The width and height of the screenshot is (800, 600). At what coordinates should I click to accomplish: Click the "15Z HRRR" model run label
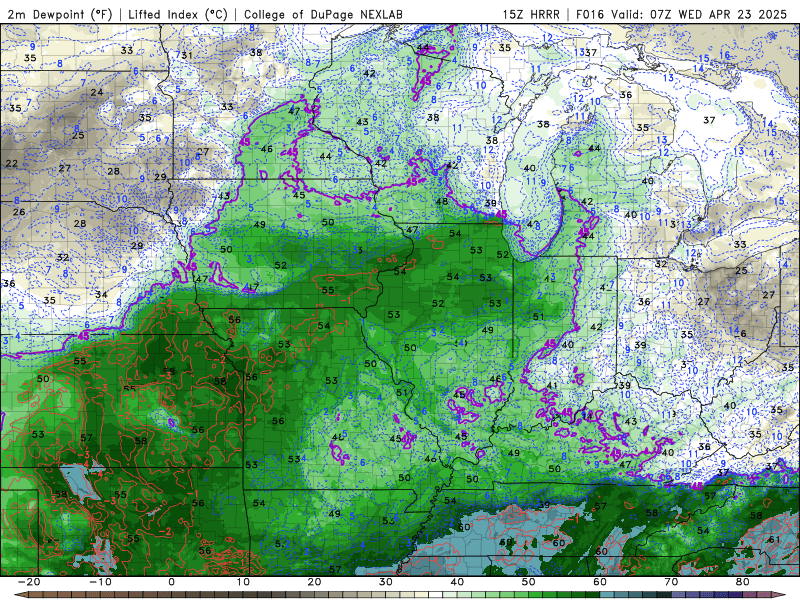pos(531,14)
